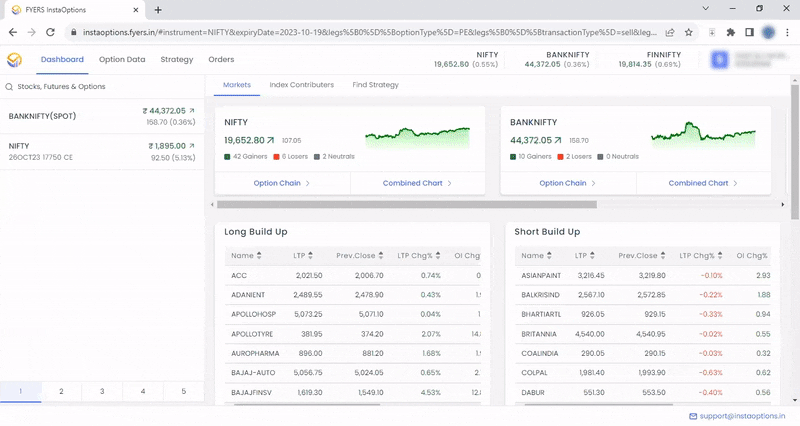Open the browser three-dot menu
Screen dimensions: 800x426
tap(787, 32)
